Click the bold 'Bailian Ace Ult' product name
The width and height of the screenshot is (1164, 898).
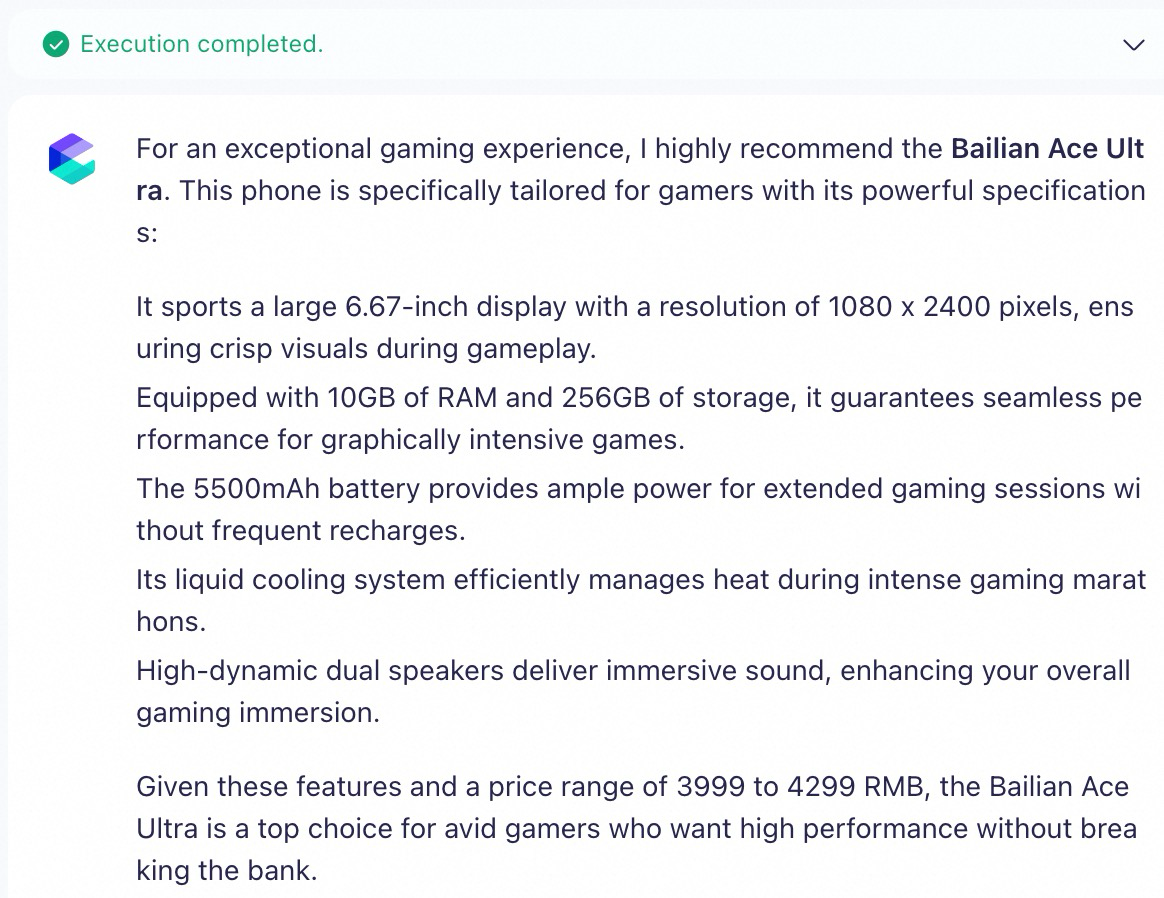pyautogui.click(x=1047, y=149)
